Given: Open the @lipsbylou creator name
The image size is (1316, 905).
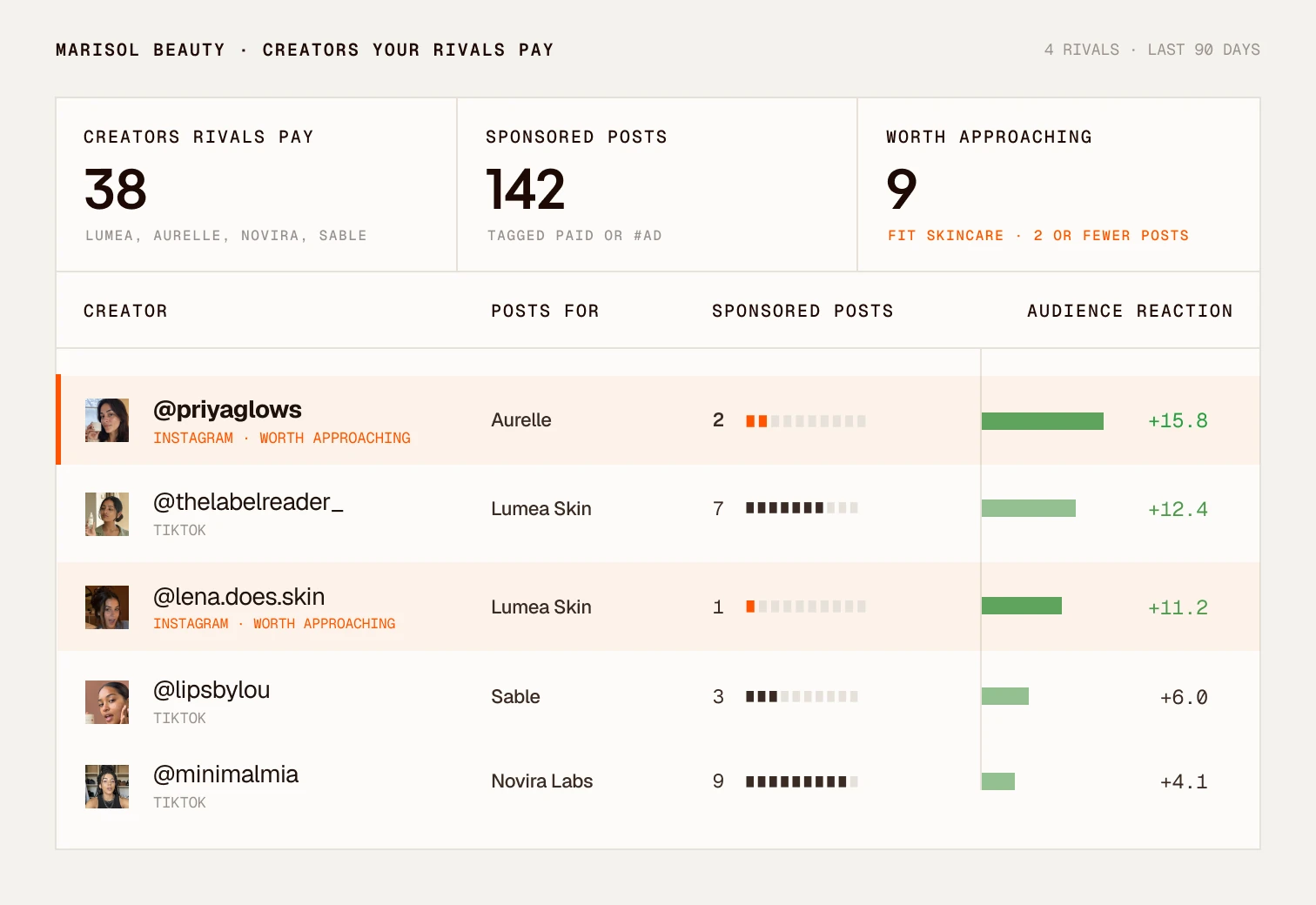Looking at the screenshot, I should tap(211, 690).
